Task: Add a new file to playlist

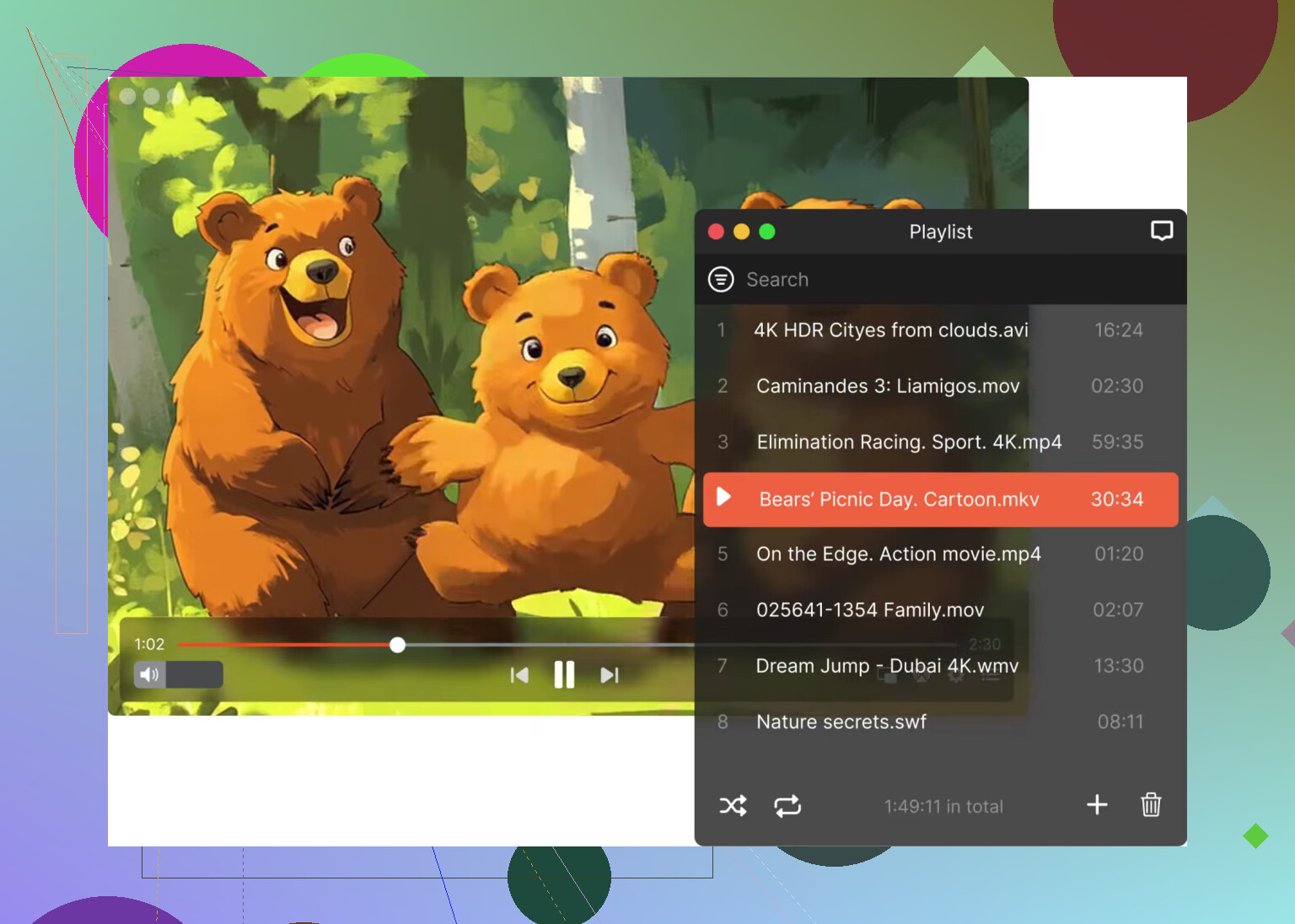Action: click(1097, 805)
